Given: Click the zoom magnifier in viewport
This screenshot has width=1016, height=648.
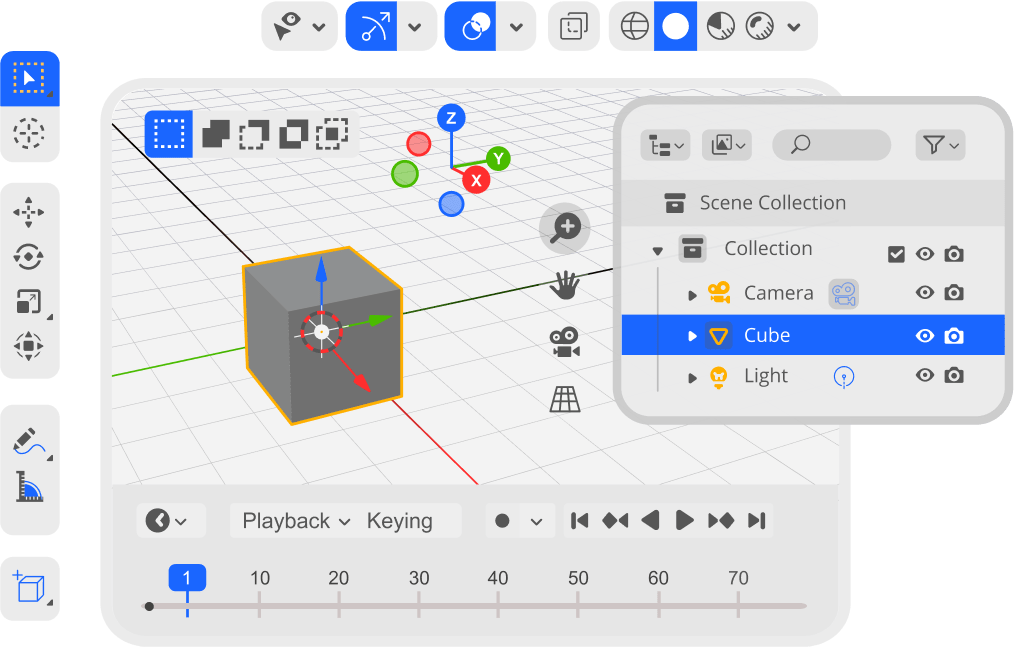Looking at the screenshot, I should click(565, 228).
